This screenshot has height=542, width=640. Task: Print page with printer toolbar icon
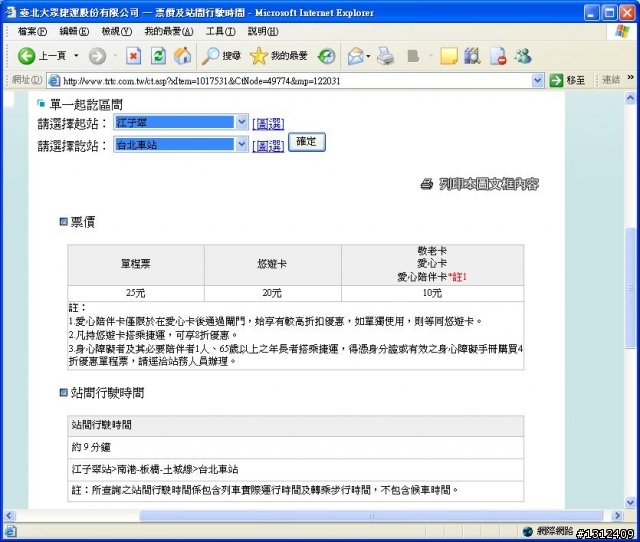(385, 56)
